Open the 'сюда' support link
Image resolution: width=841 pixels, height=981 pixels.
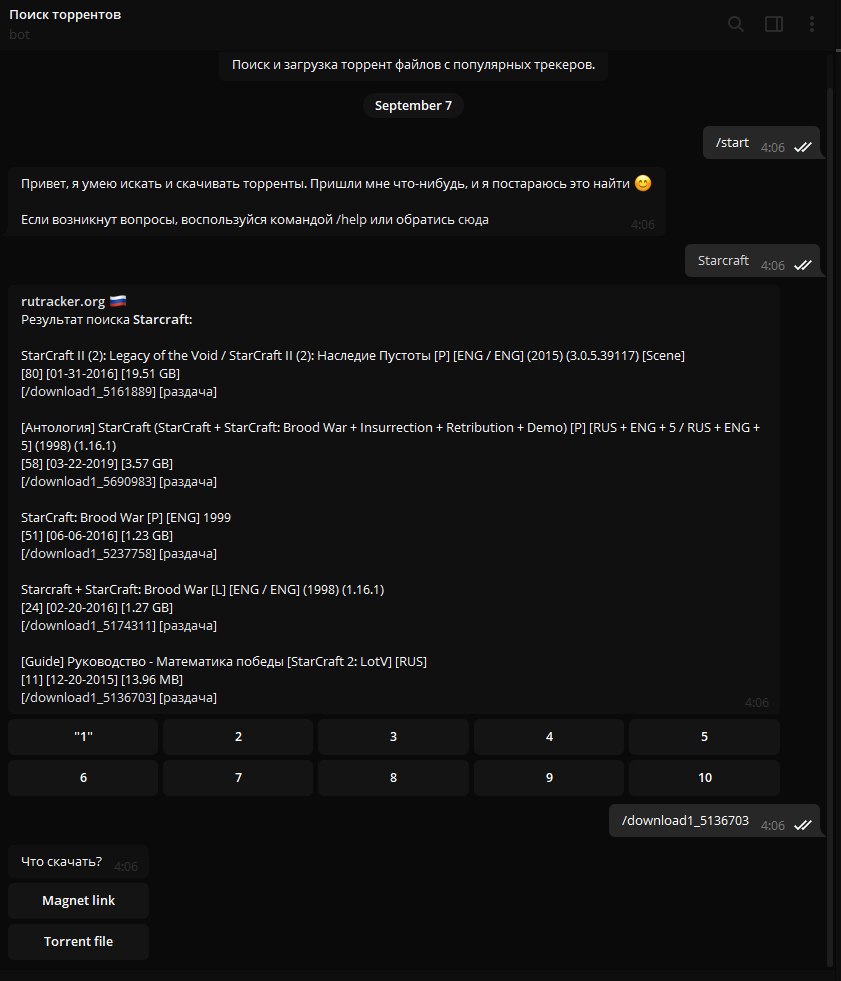coord(471,220)
